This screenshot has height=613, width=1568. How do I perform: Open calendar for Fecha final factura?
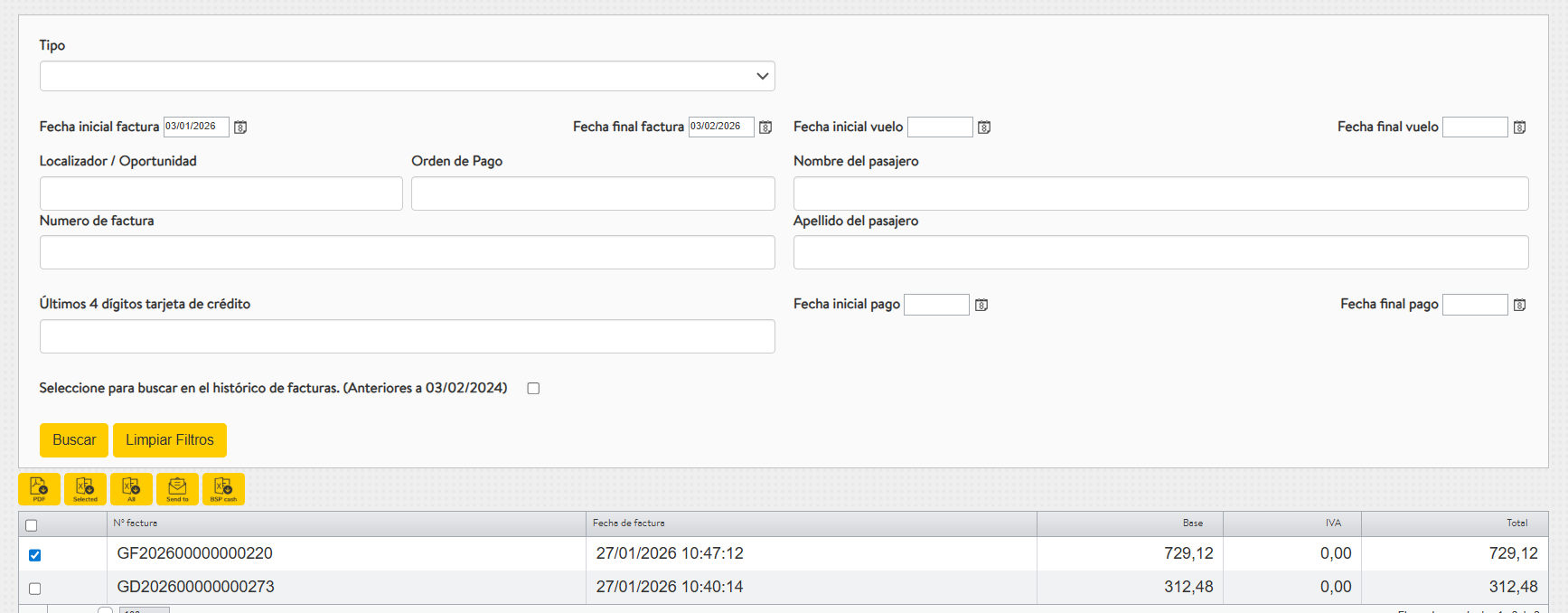765,127
